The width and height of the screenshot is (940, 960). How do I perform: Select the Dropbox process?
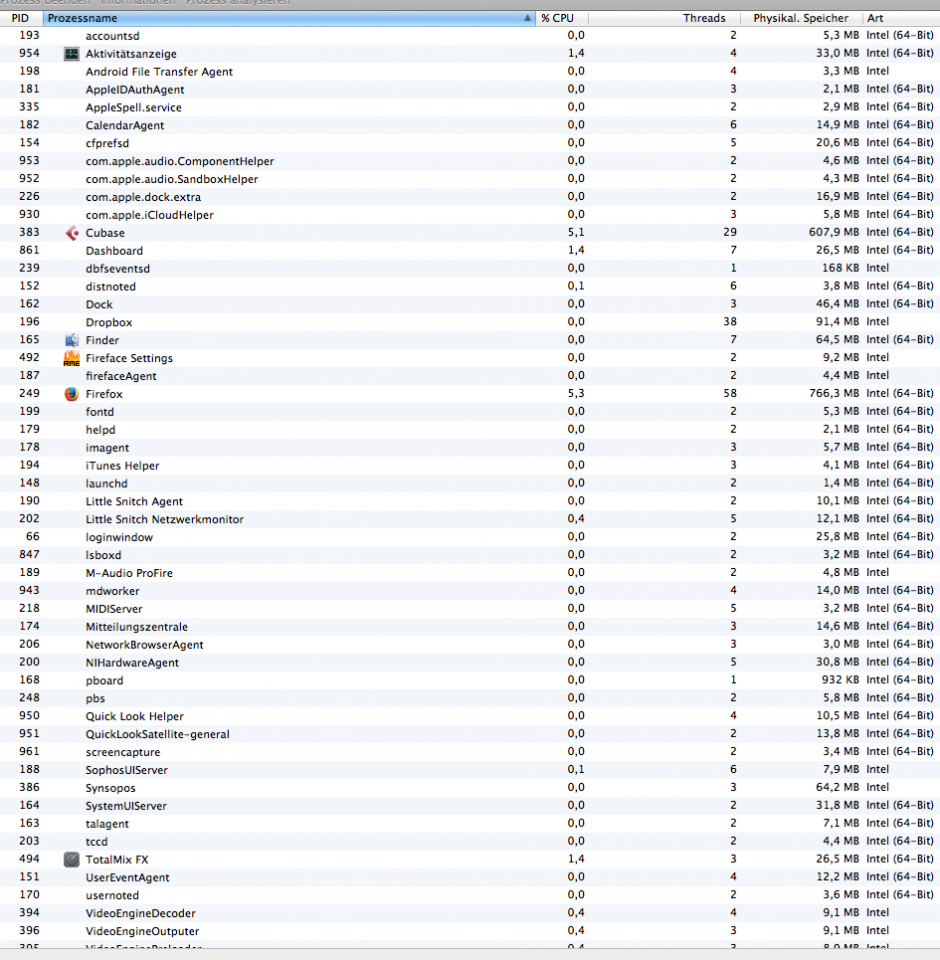(x=109, y=323)
